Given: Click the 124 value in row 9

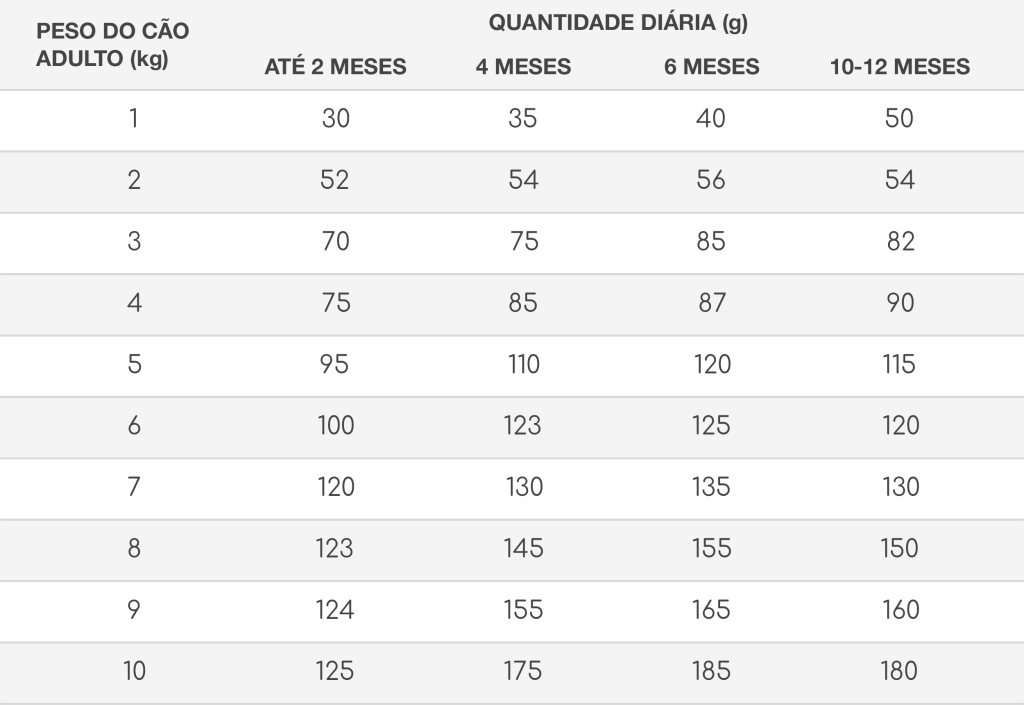Looking at the screenshot, I should click(x=335, y=610).
